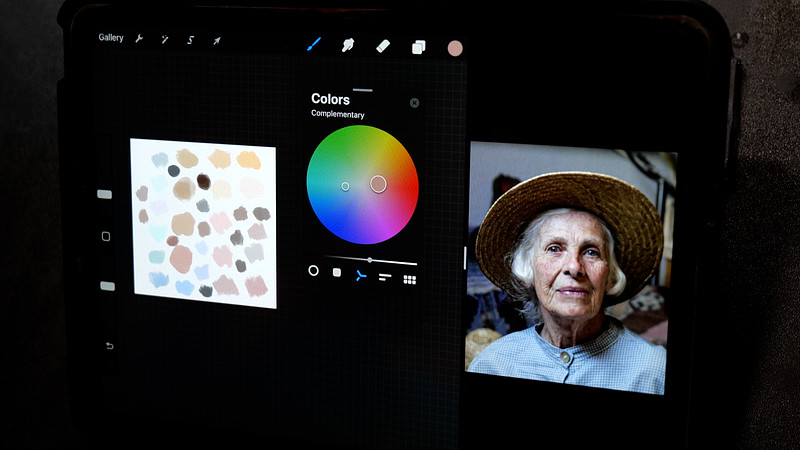Open the Gallery view
Image resolution: width=800 pixels, height=450 pixels.
(x=111, y=38)
